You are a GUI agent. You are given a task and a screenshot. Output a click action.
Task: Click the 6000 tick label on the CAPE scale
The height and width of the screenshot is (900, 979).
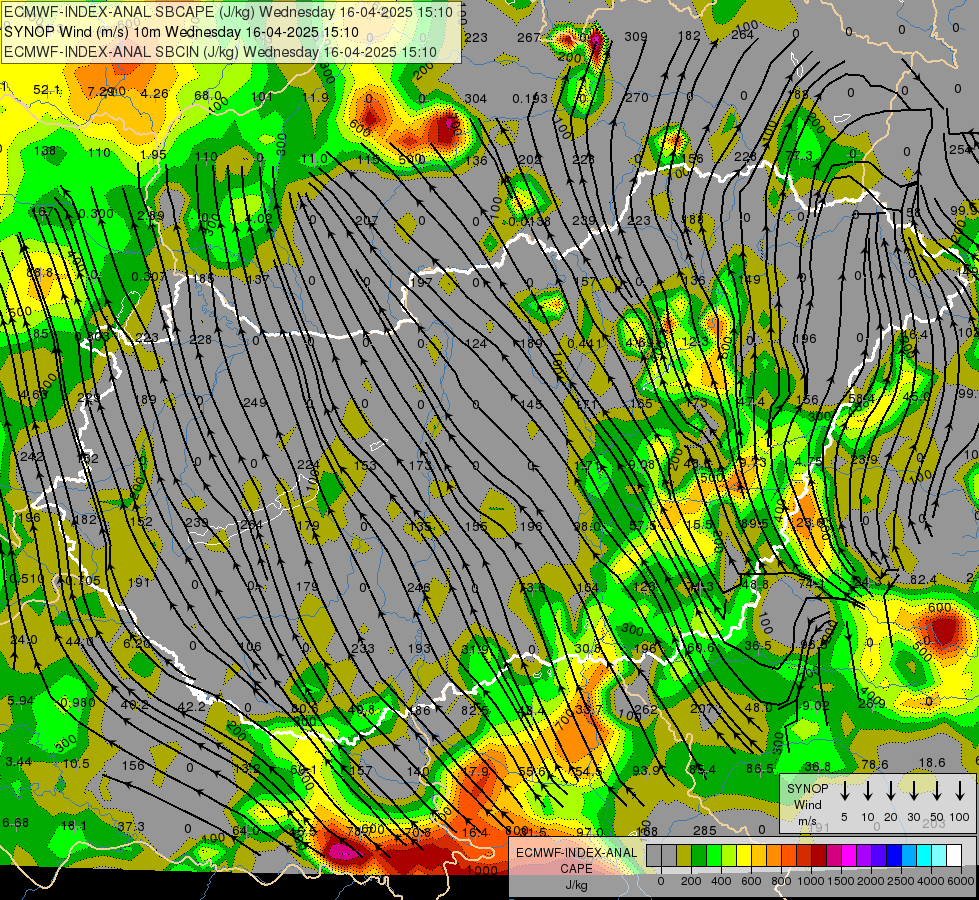point(962,881)
